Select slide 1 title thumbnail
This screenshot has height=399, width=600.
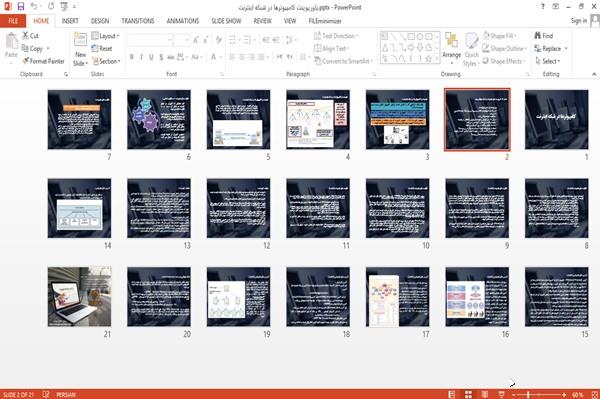point(556,119)
